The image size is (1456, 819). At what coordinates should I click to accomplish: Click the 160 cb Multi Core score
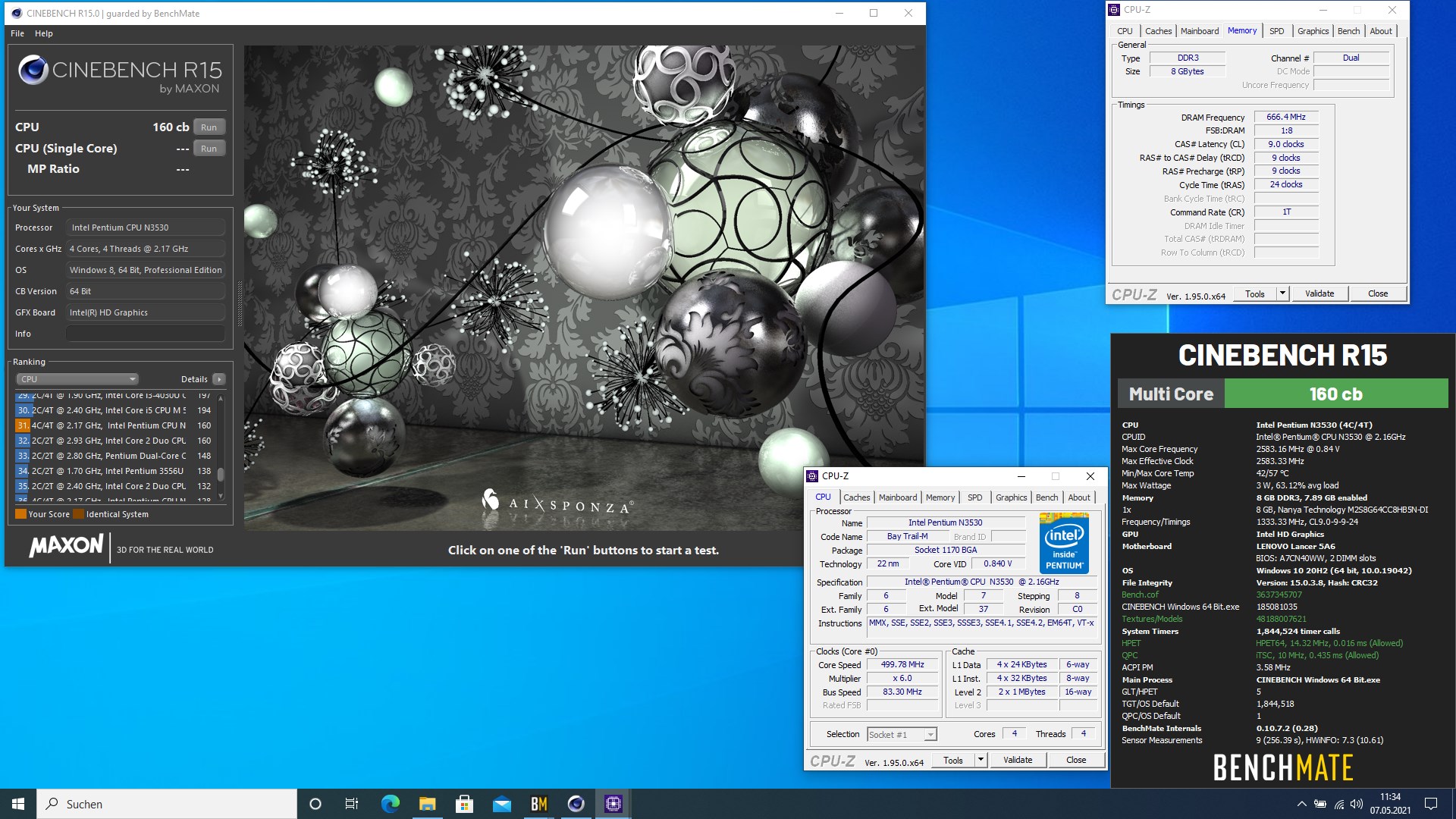[1335, 394]
